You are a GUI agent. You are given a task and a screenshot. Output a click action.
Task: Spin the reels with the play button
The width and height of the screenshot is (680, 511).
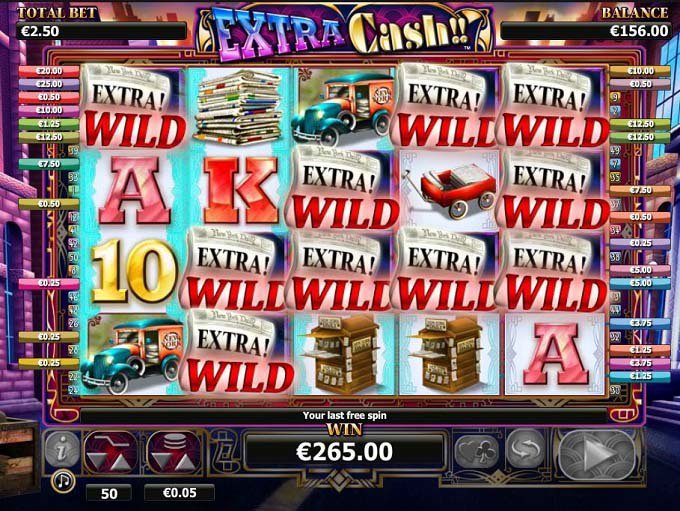[598, 454]
